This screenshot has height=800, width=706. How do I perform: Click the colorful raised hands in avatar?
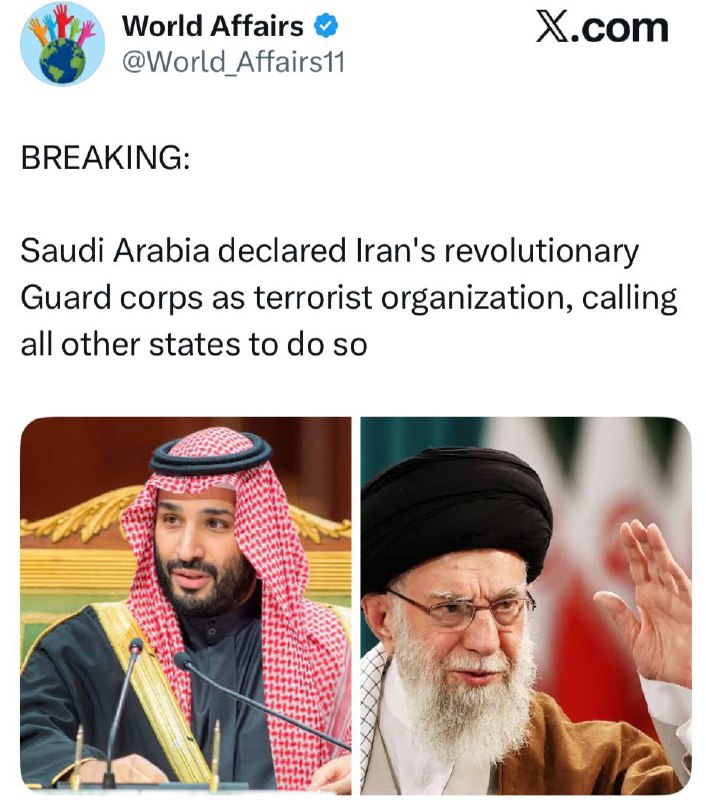[x=61, y=24]
